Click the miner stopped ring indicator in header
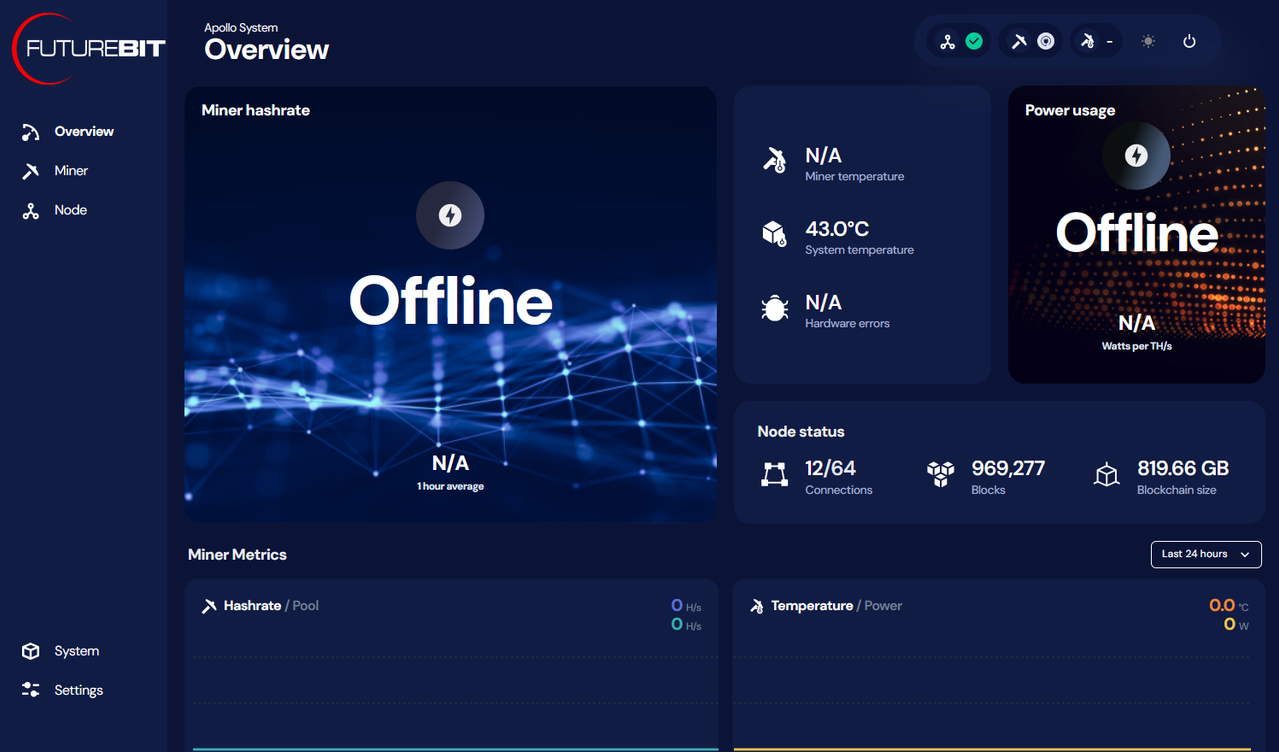 click(1045, 42)
